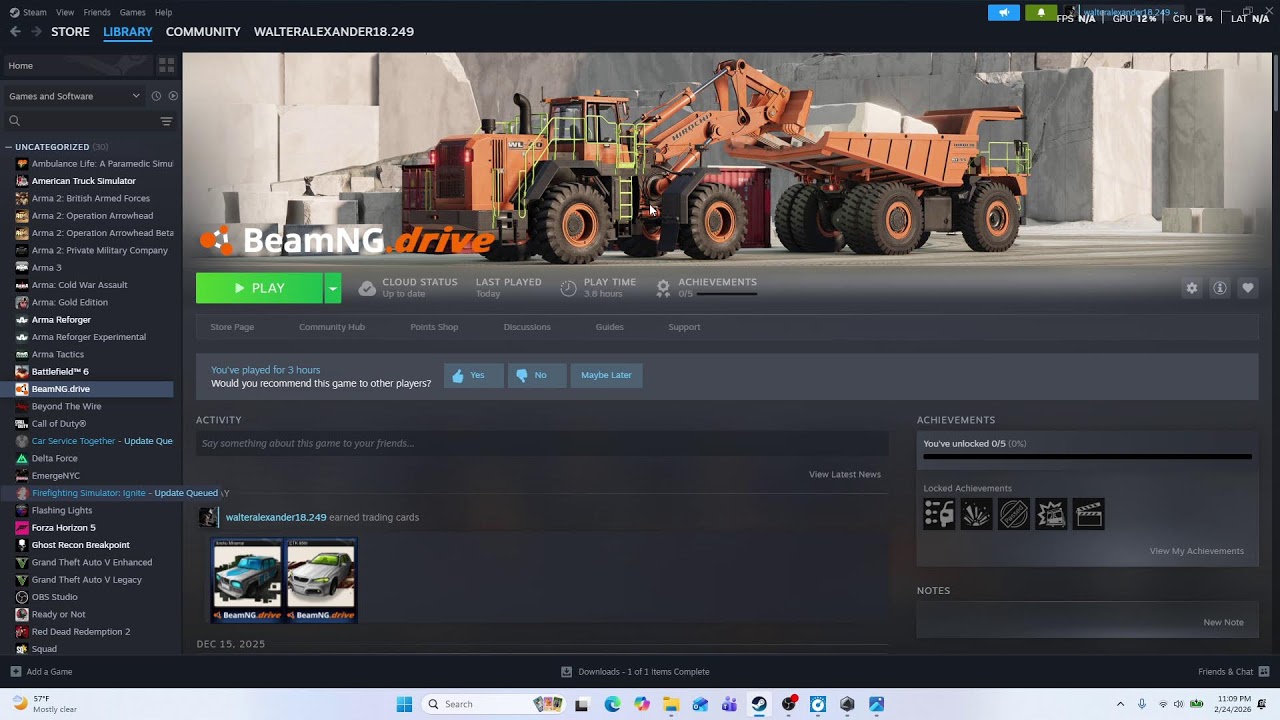The width and height of the screenshot is (1280, 720).
Task: Click the forward navigation arrow
Action: 36,32
